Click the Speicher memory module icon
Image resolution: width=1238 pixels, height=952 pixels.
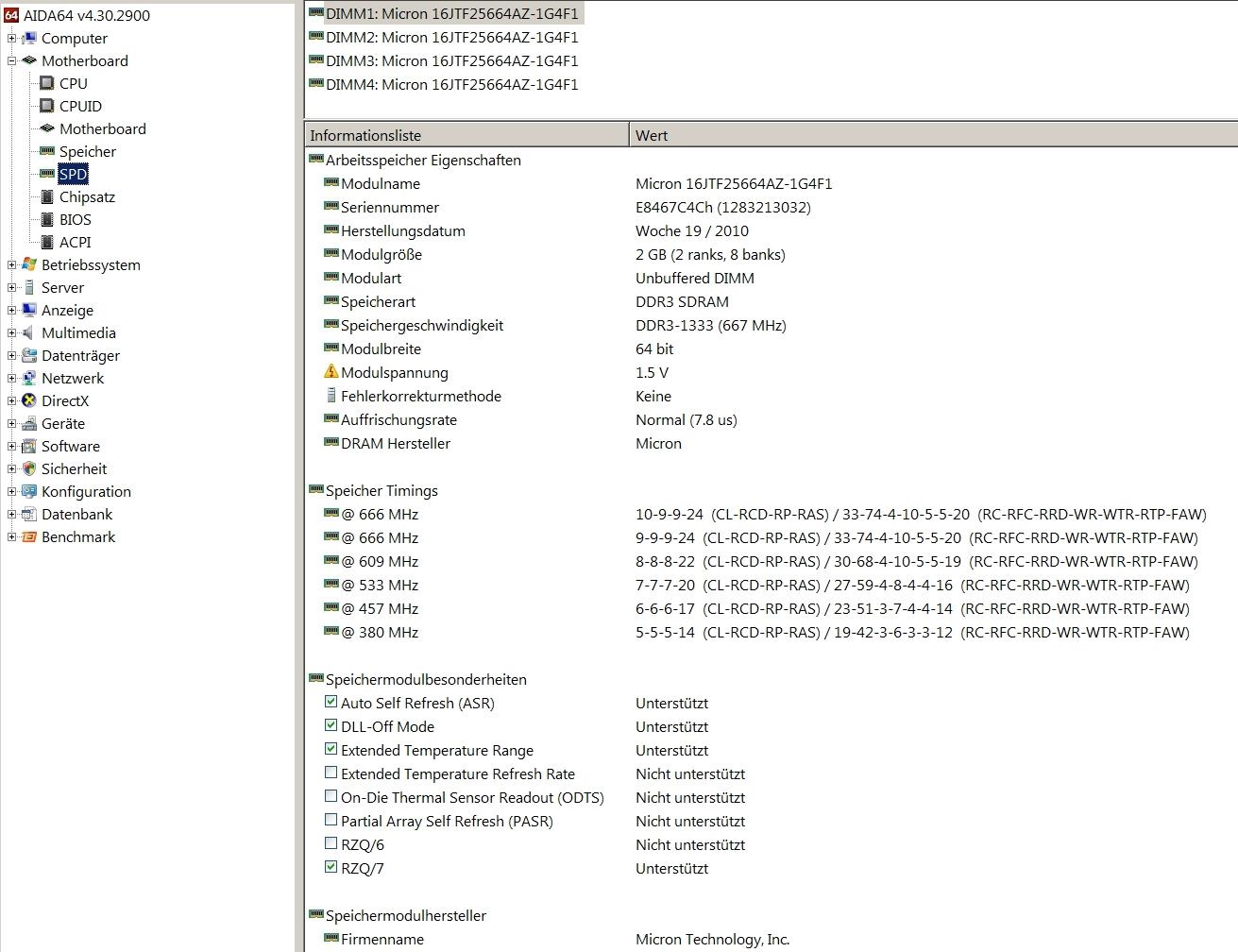point(47,151)
